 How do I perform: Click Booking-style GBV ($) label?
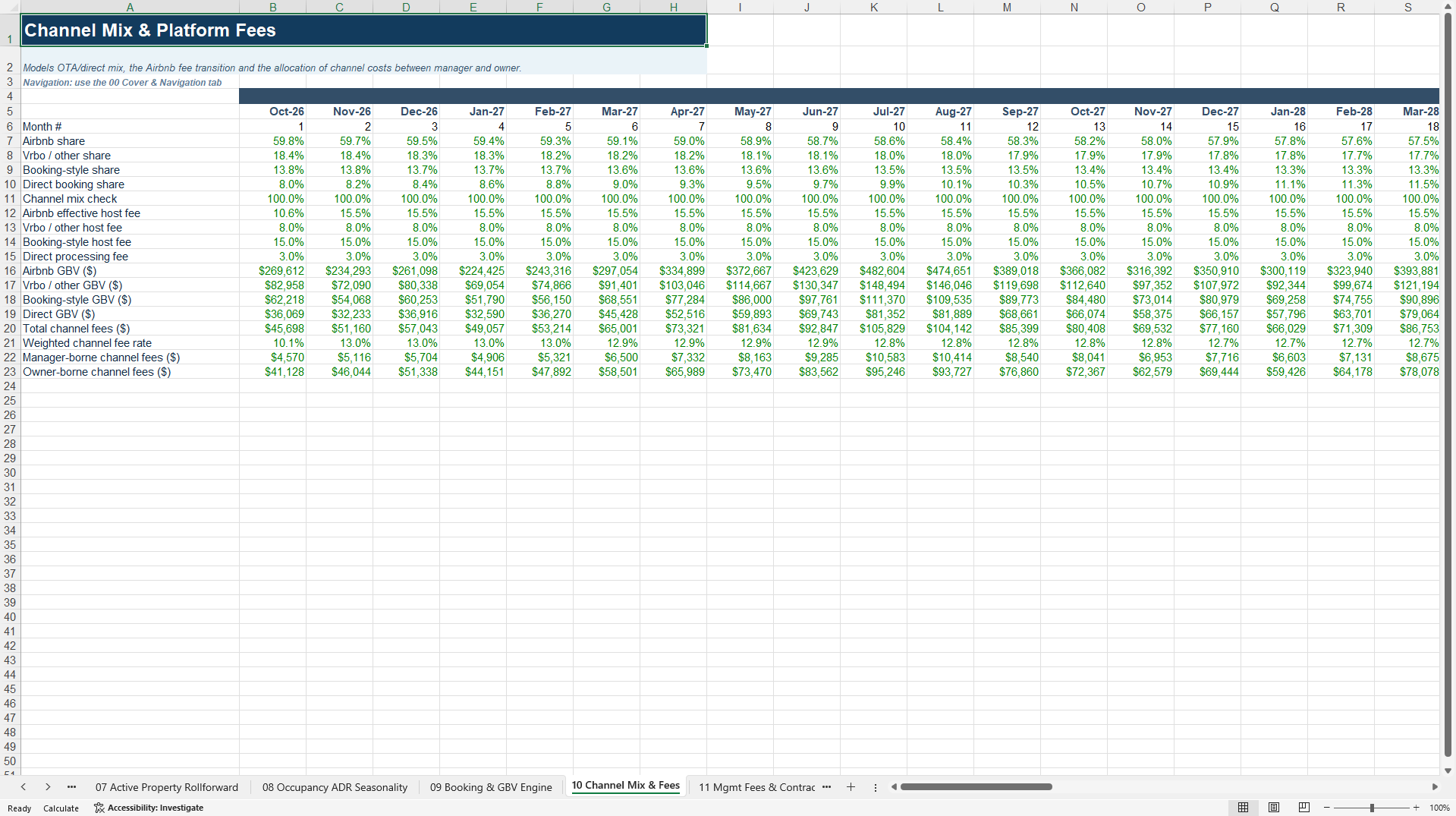(x=77, y=300)
